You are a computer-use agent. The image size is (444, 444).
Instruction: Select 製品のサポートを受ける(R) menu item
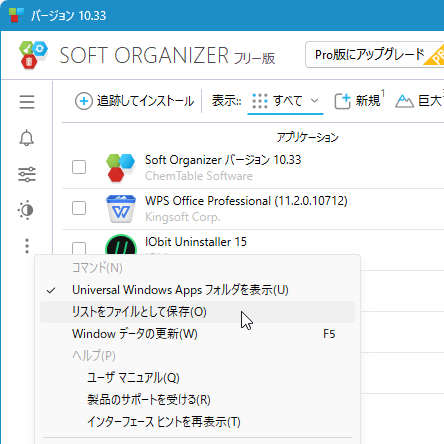pos(197,400)
